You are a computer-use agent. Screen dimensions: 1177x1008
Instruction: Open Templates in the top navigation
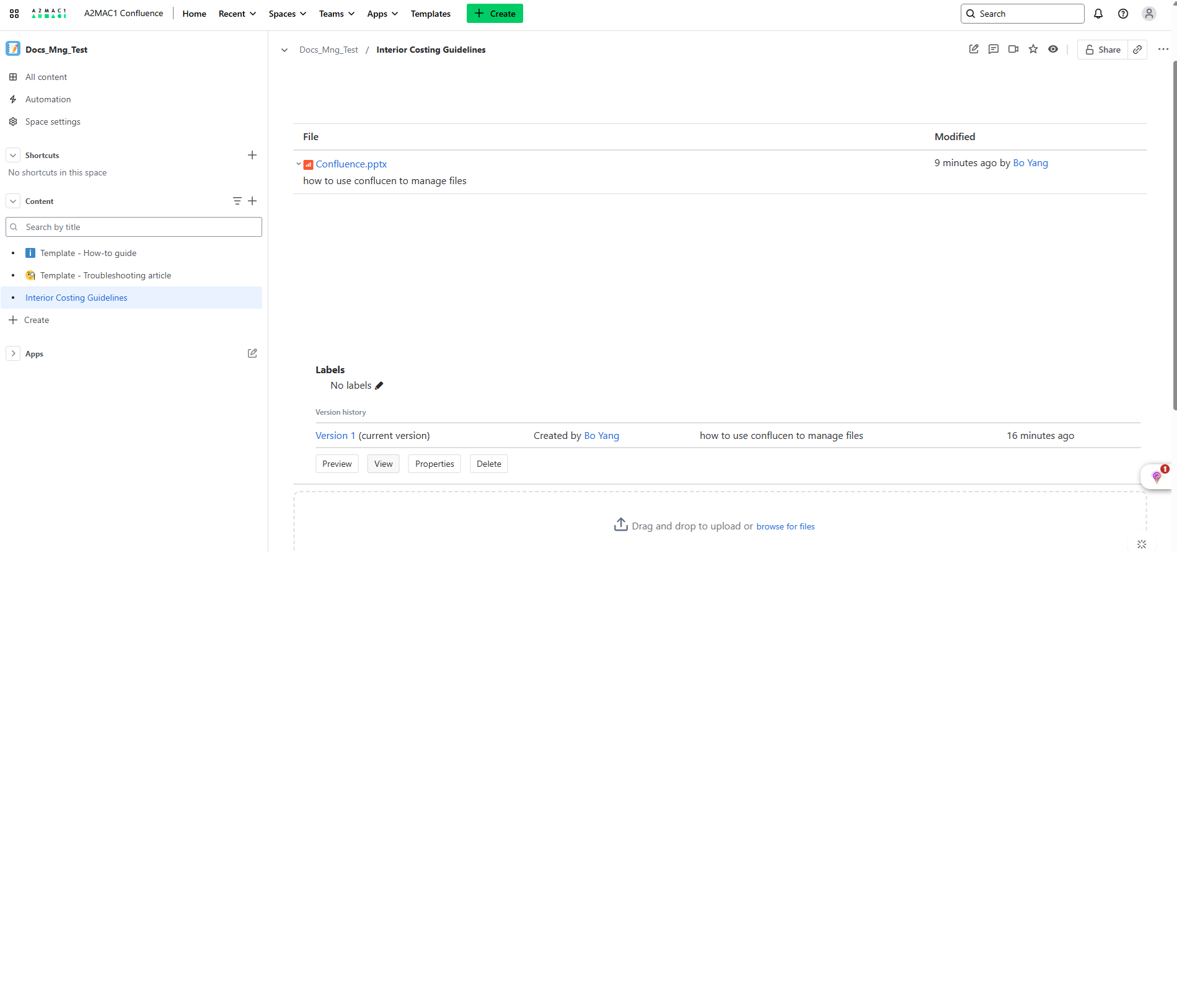[431, 14]
